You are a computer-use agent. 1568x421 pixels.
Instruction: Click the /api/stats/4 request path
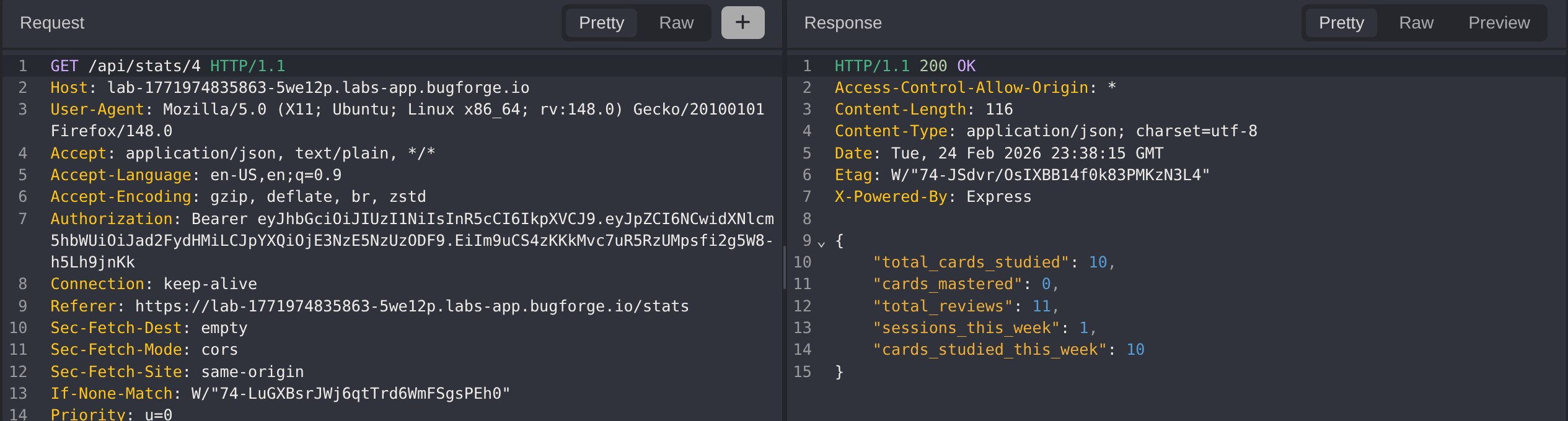pyautogui.click(x=144, y=66)
